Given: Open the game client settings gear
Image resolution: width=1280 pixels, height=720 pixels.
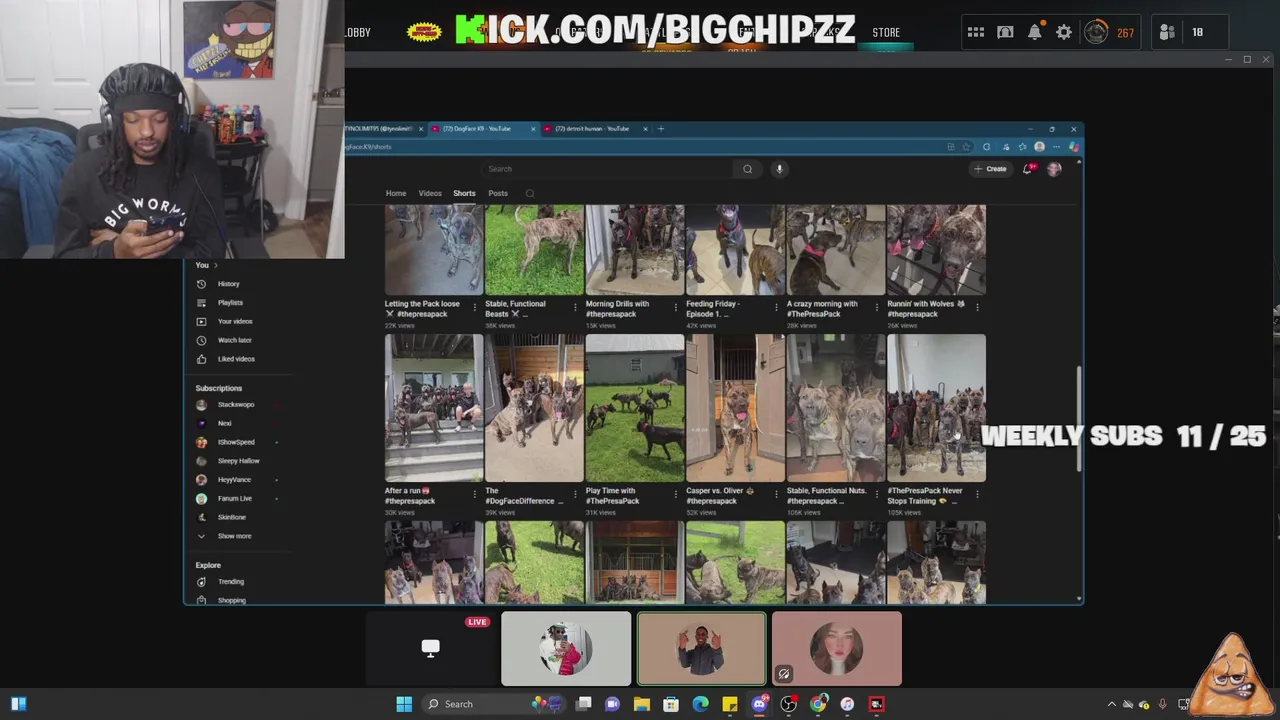Looking at the screenshot, I should [1064, 32].
